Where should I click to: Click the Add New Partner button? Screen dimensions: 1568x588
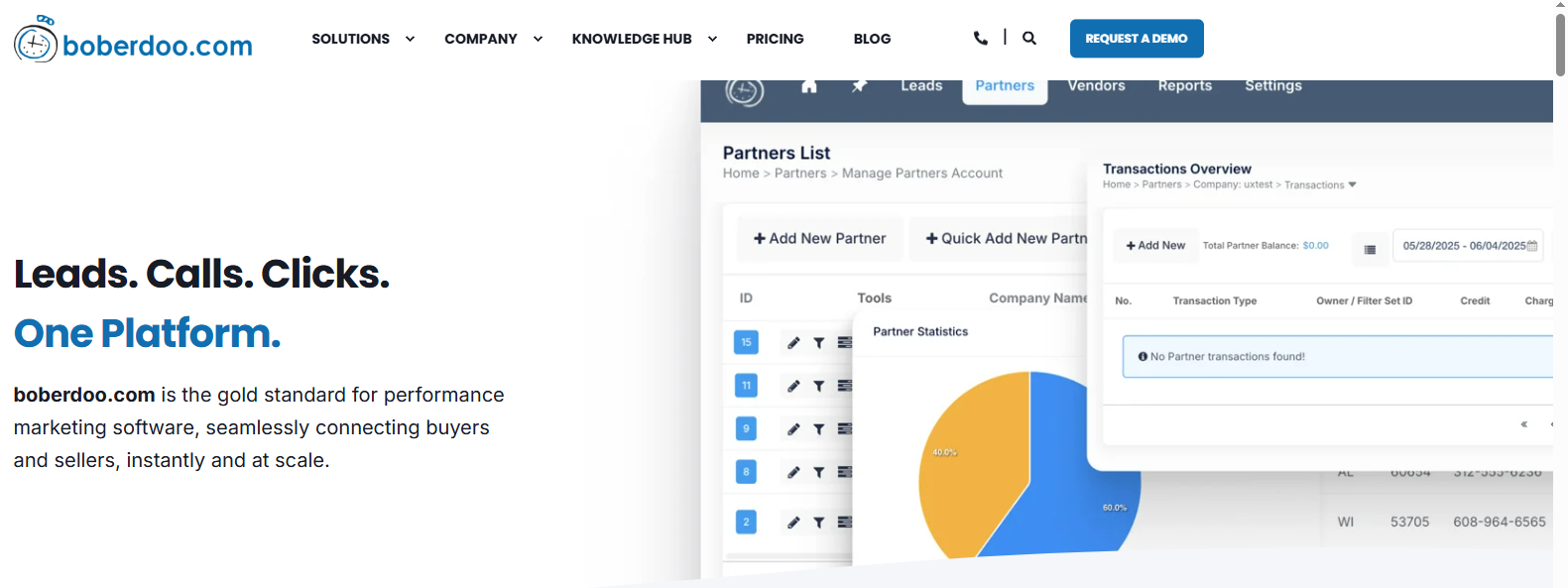[819, 239]
